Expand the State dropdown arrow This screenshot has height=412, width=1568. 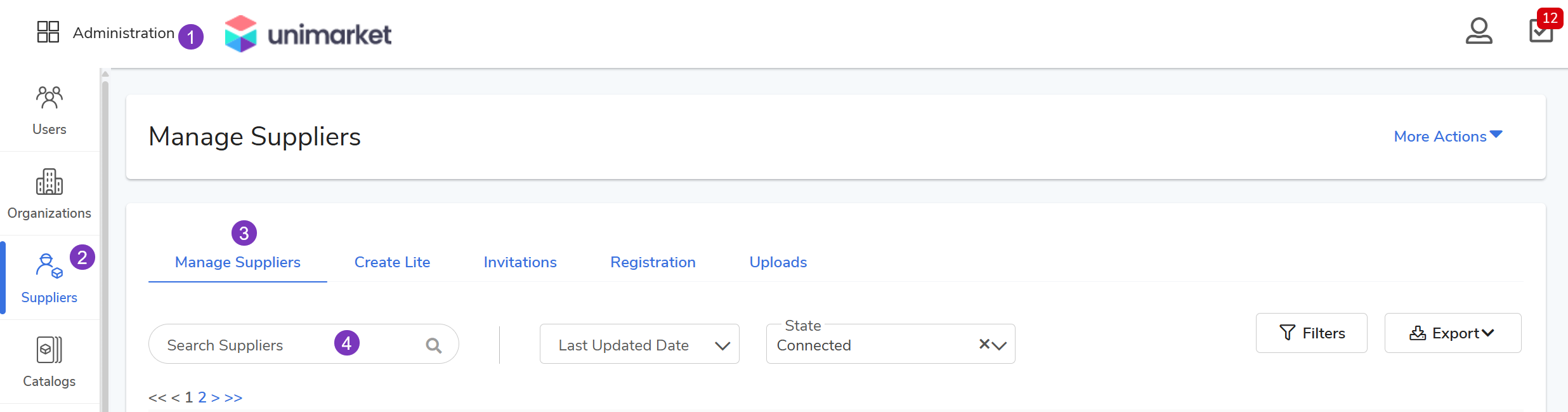(x=1000, y=345)
